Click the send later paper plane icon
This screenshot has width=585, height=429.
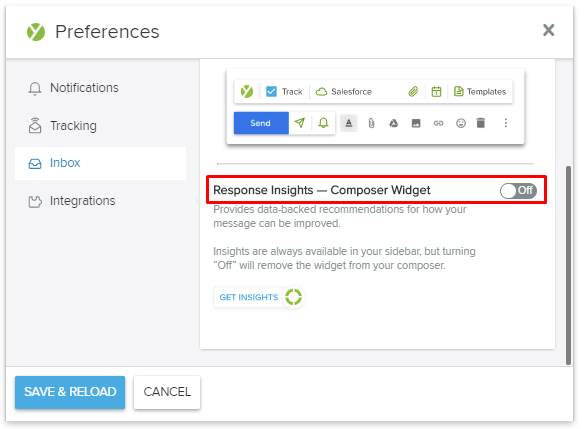pos(300,123)
